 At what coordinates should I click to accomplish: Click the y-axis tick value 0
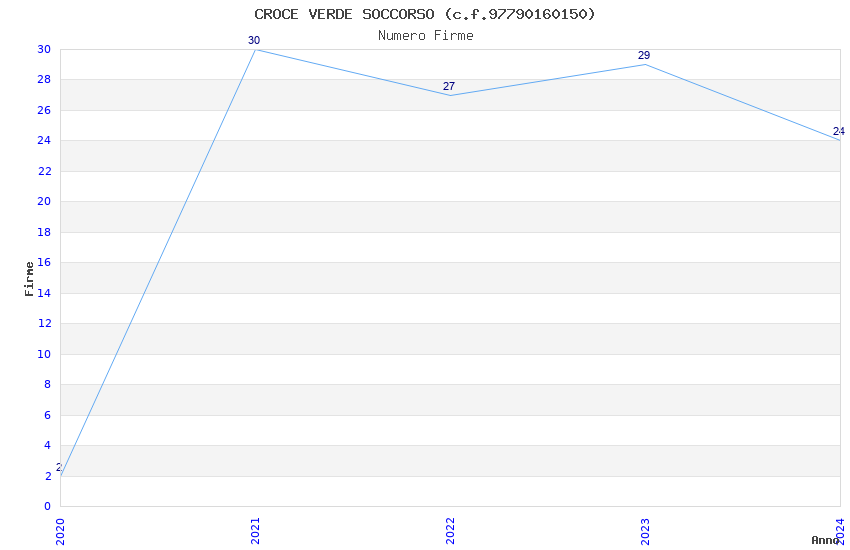[x=48, y=506]
